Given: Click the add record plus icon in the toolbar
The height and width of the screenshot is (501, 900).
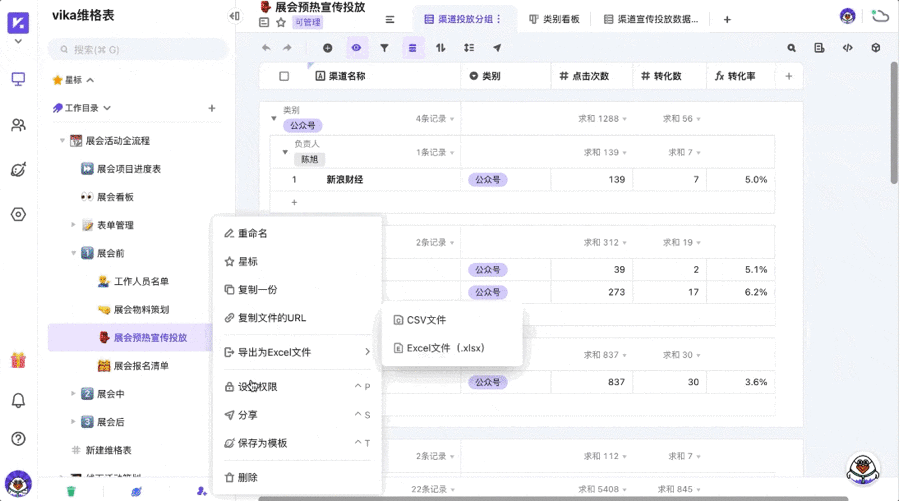Looking at the screenshot, I should [327, 48].
